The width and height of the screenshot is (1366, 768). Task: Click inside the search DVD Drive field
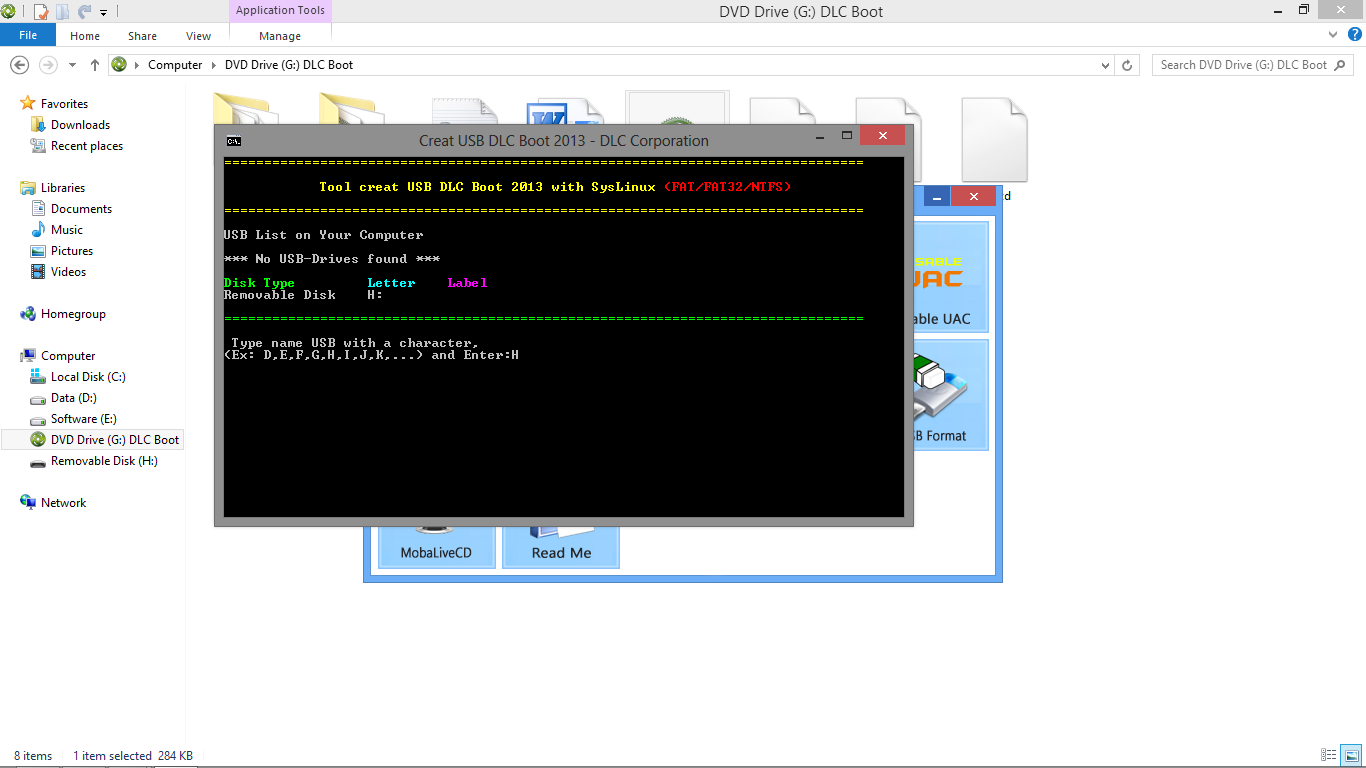coord(1240,64)
